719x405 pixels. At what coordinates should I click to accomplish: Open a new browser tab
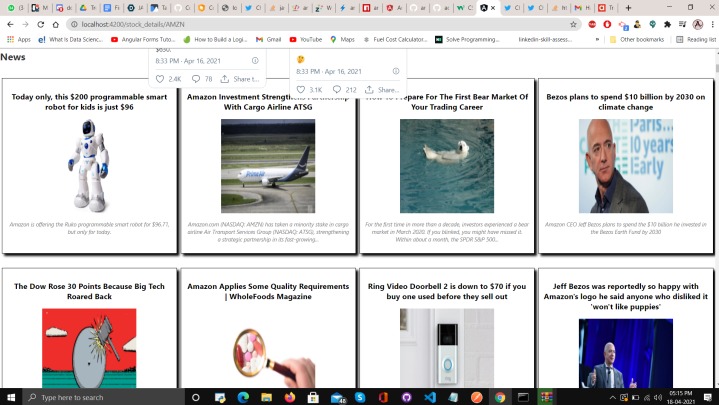(x=628, y=8)
